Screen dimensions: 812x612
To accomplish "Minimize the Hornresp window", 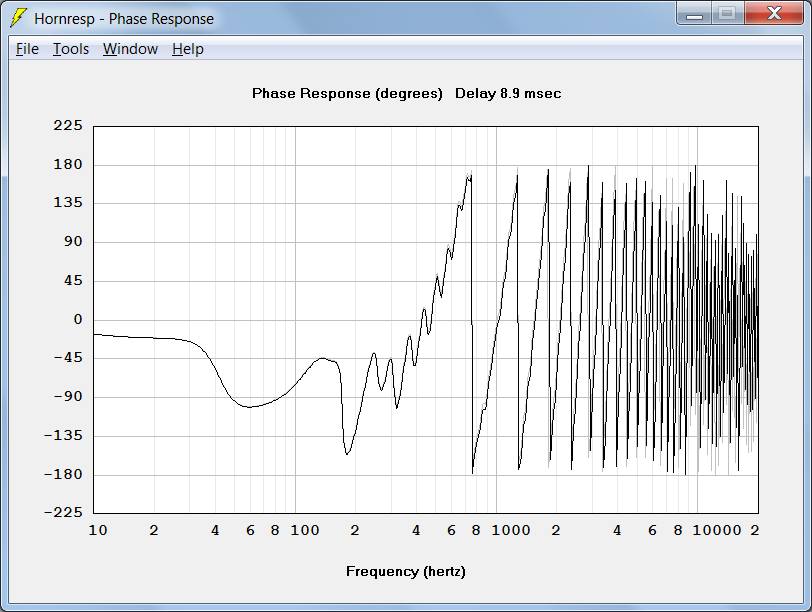I will click(694, 14).
